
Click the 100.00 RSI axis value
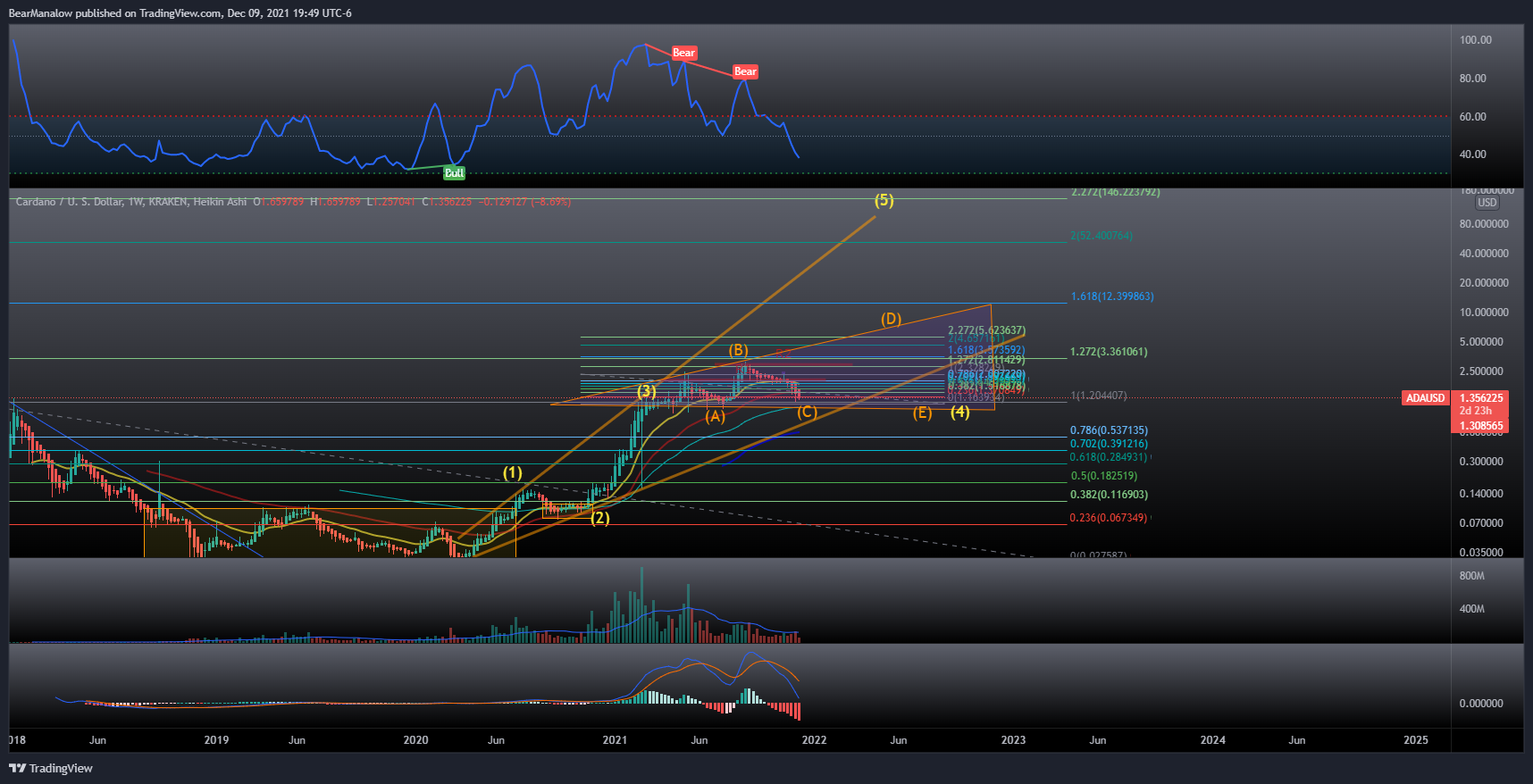pyautogui.click(x=1476, y=40)
